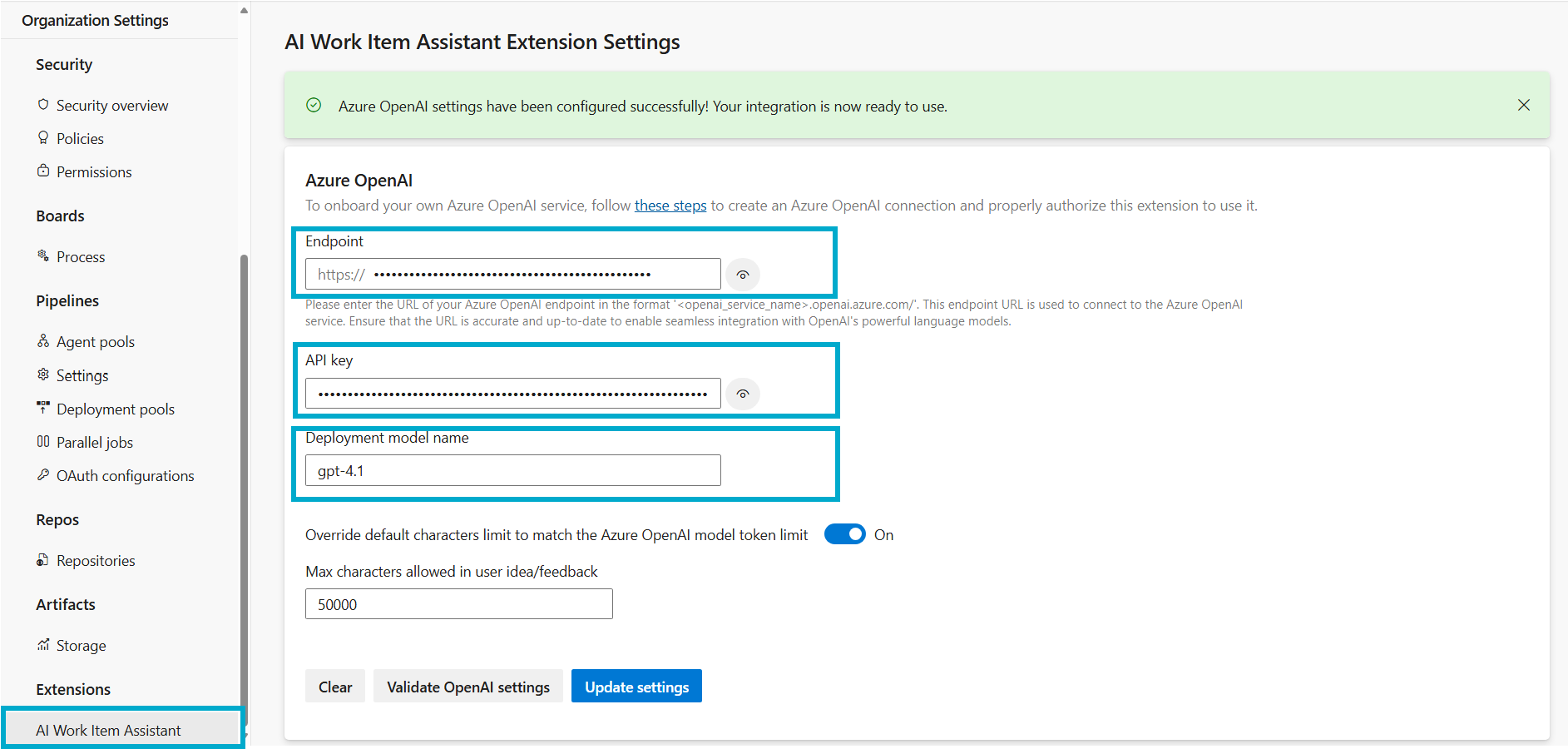Open the "these steps" link
The image size is (1568, 749).
pyautogui.click(x=670, y=206)
